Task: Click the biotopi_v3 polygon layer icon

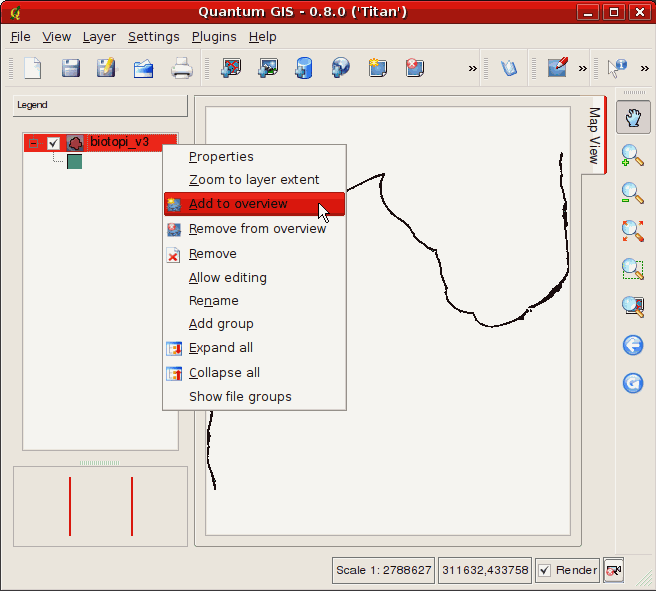Action: click(75, 143)
